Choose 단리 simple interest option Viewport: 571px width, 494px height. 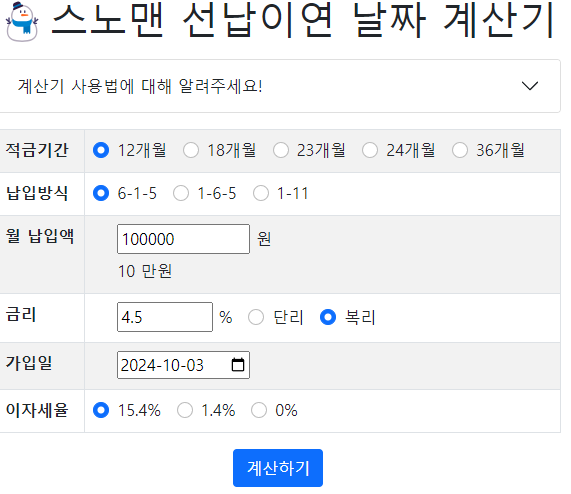click(x=256, y=317)
